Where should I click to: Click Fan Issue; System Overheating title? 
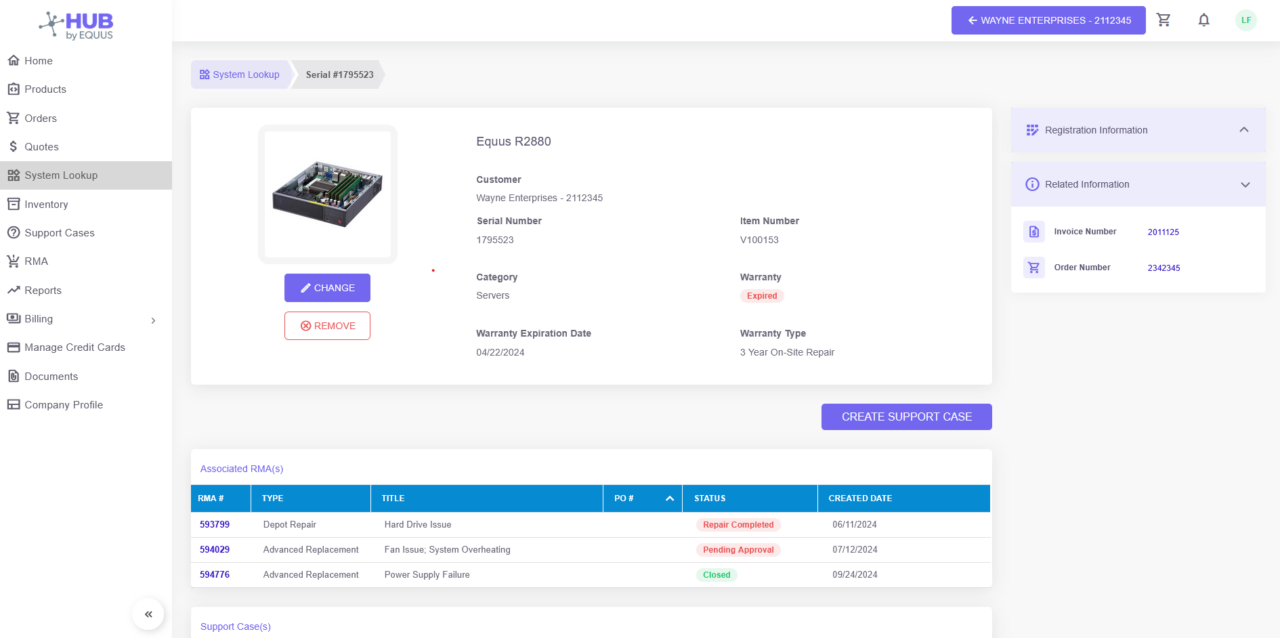tap(447, 549)
